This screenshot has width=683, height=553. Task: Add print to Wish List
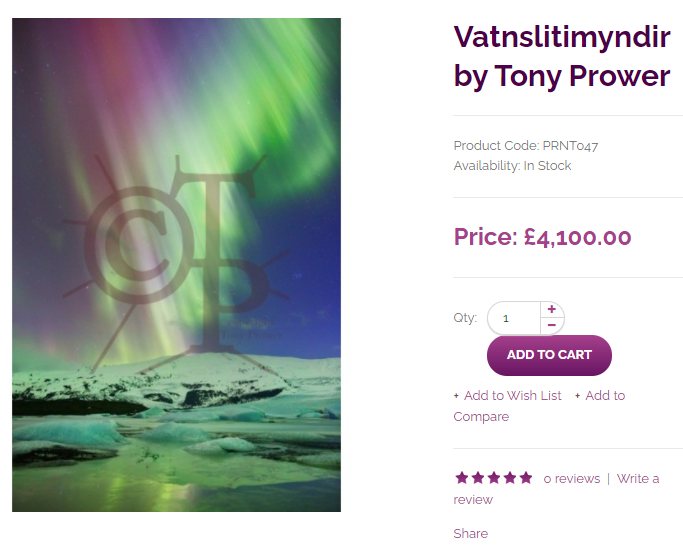click(x=512, y=395)
